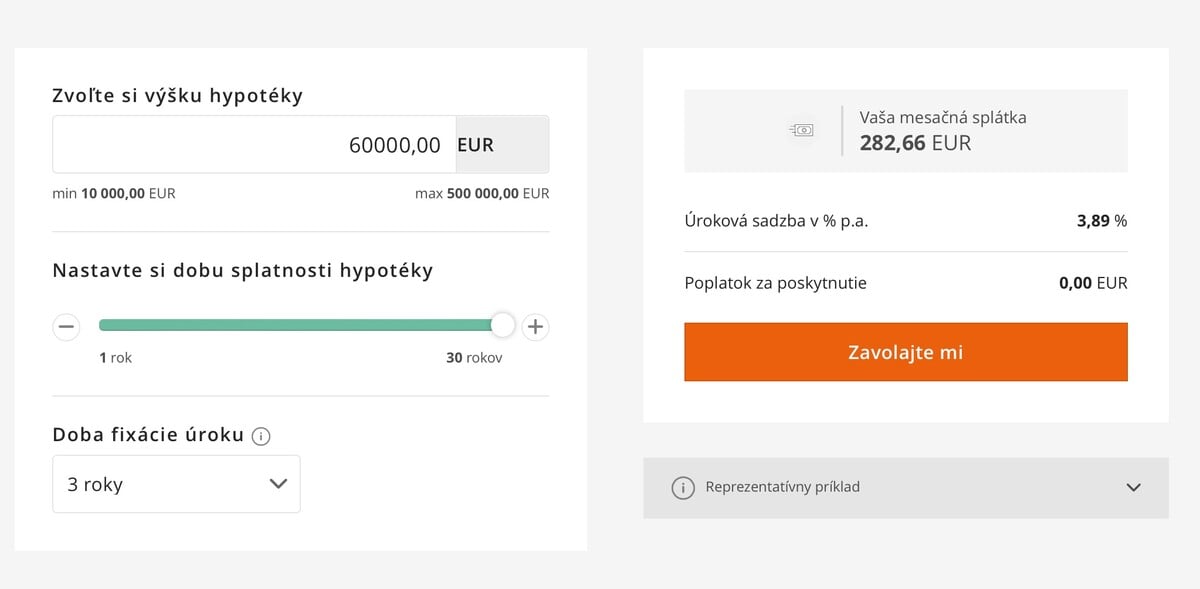Open the Doba fixácie úroku selection list
Viewport: 1200px width, 589px height.
pos(176,483)
